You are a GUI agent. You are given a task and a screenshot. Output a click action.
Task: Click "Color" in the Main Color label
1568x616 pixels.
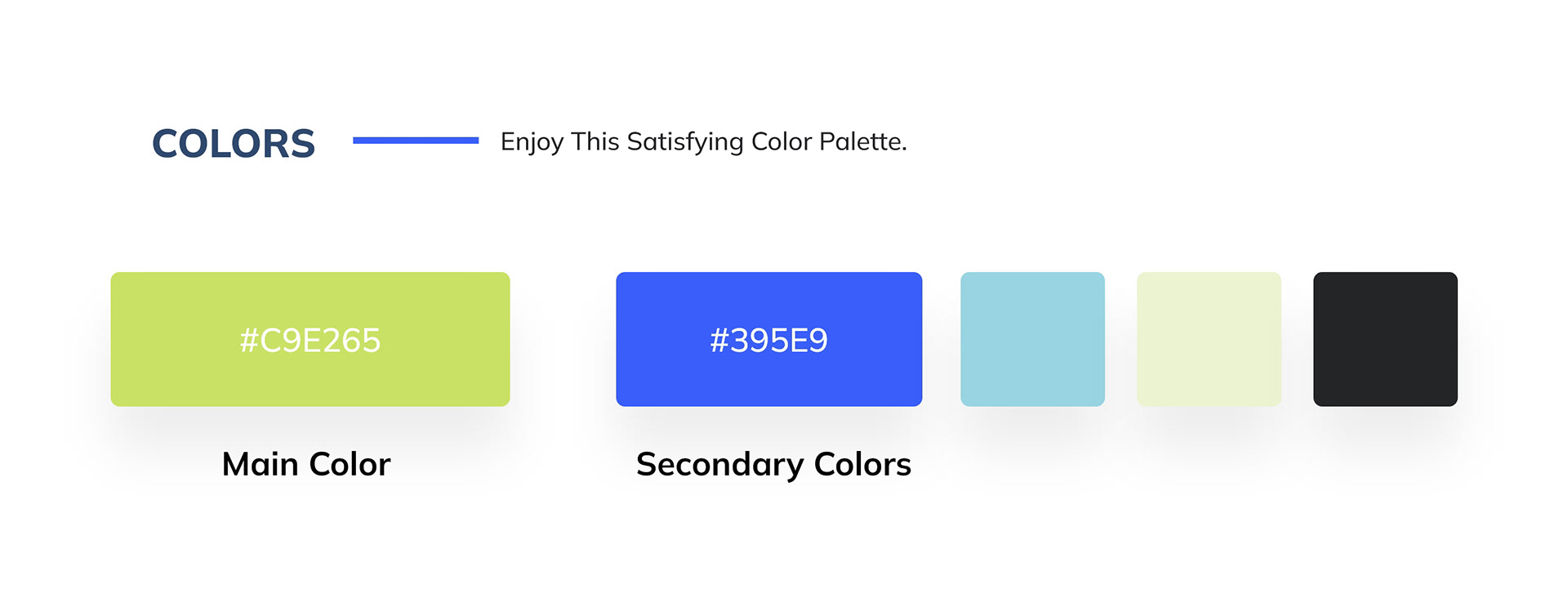pyautogui.click(x=350, y=464)
